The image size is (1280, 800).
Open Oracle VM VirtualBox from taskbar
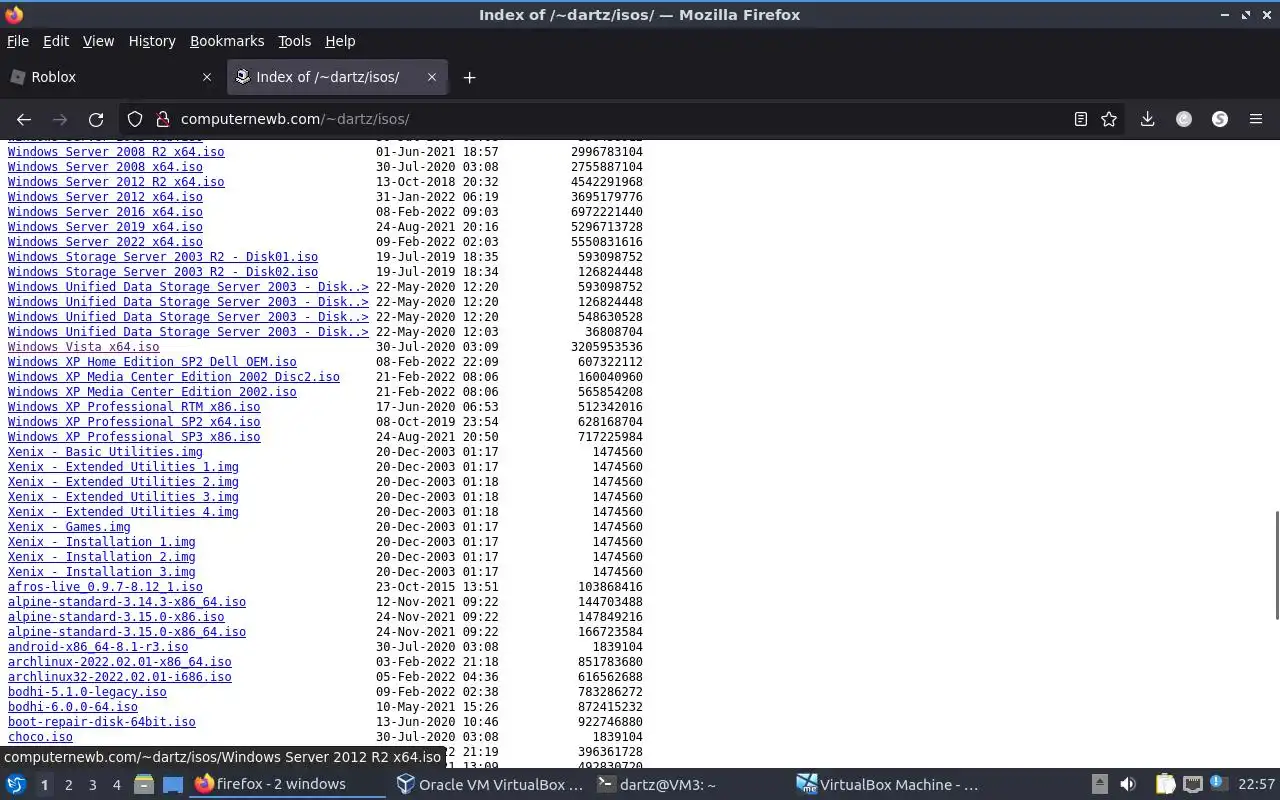(490, 784)
